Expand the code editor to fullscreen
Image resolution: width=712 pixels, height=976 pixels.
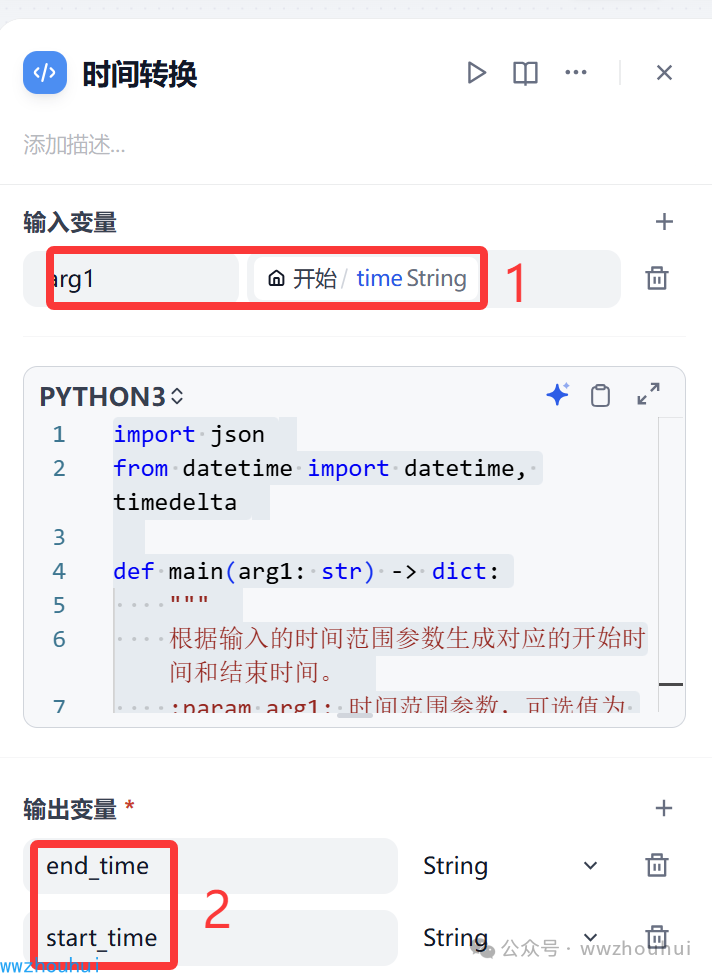[x=648, y=394]
